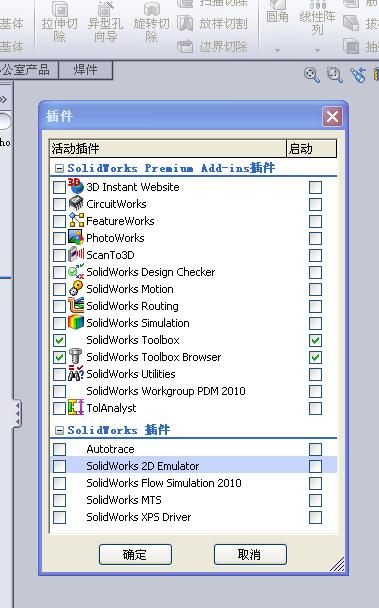Enable the Autotrace active add-in checkbox

coord(59,449)
